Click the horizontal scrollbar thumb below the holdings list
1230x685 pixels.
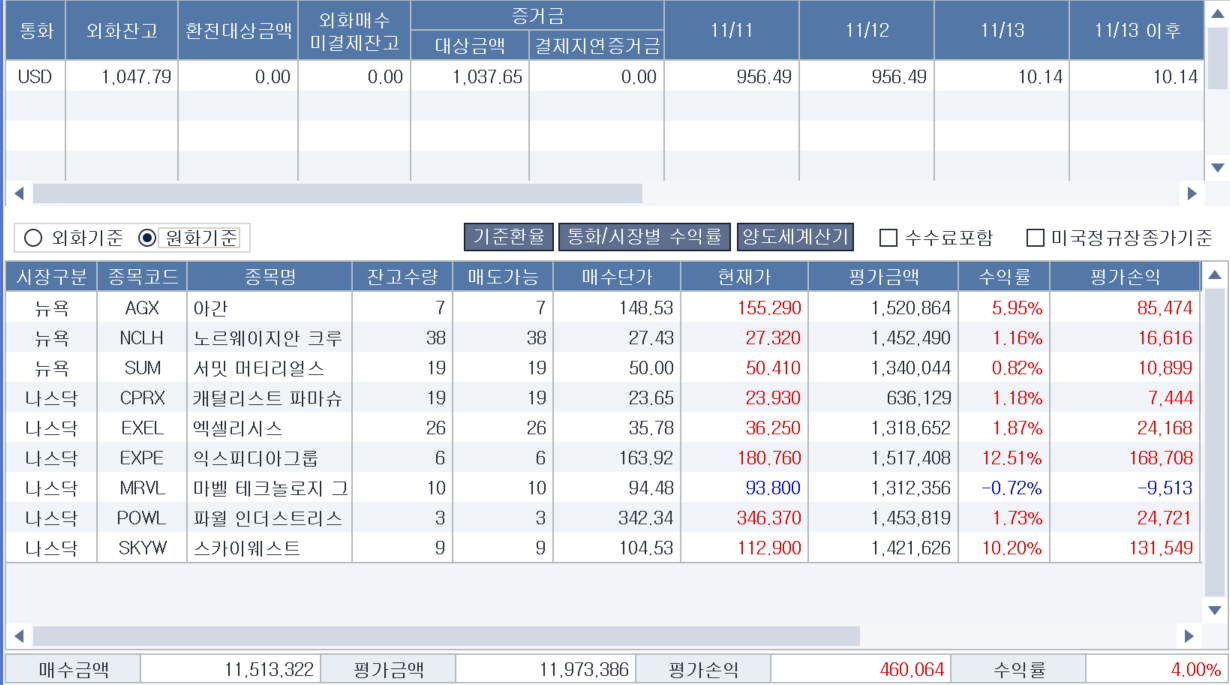click(x=445, y=636)
